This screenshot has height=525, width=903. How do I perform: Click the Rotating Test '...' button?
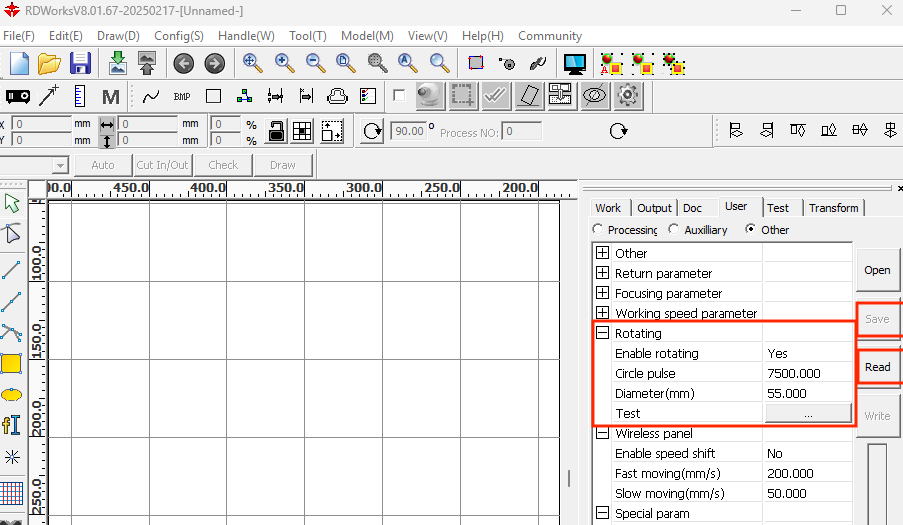coord(808,413)
